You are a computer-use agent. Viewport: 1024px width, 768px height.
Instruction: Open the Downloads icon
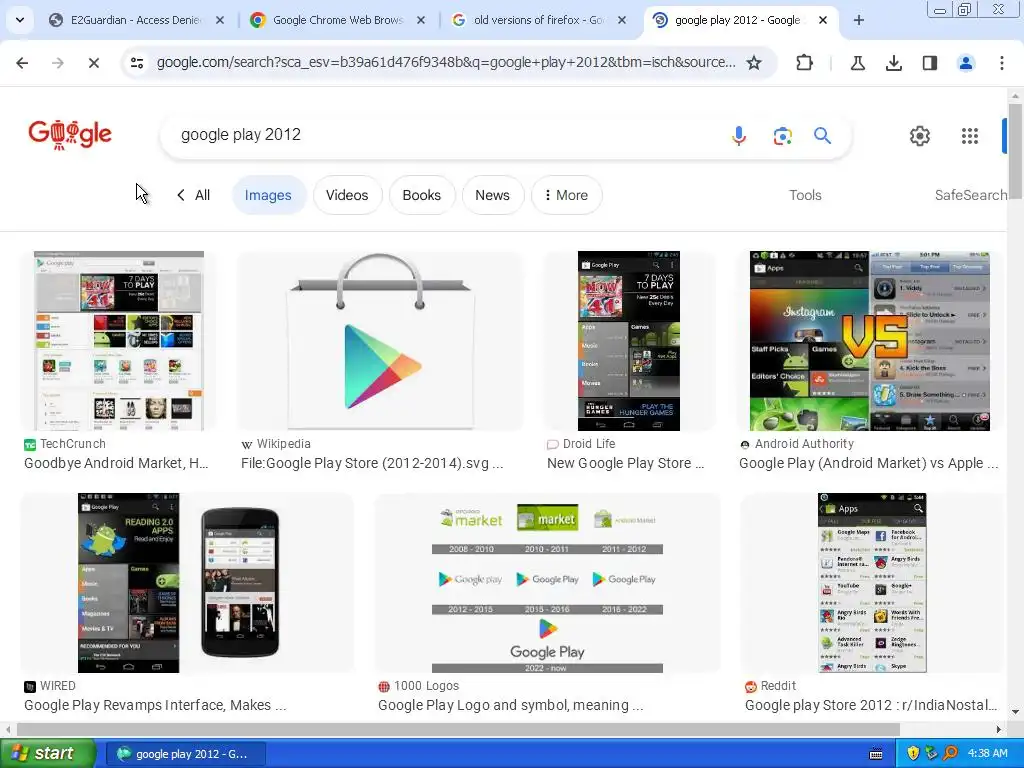point(893,63)
